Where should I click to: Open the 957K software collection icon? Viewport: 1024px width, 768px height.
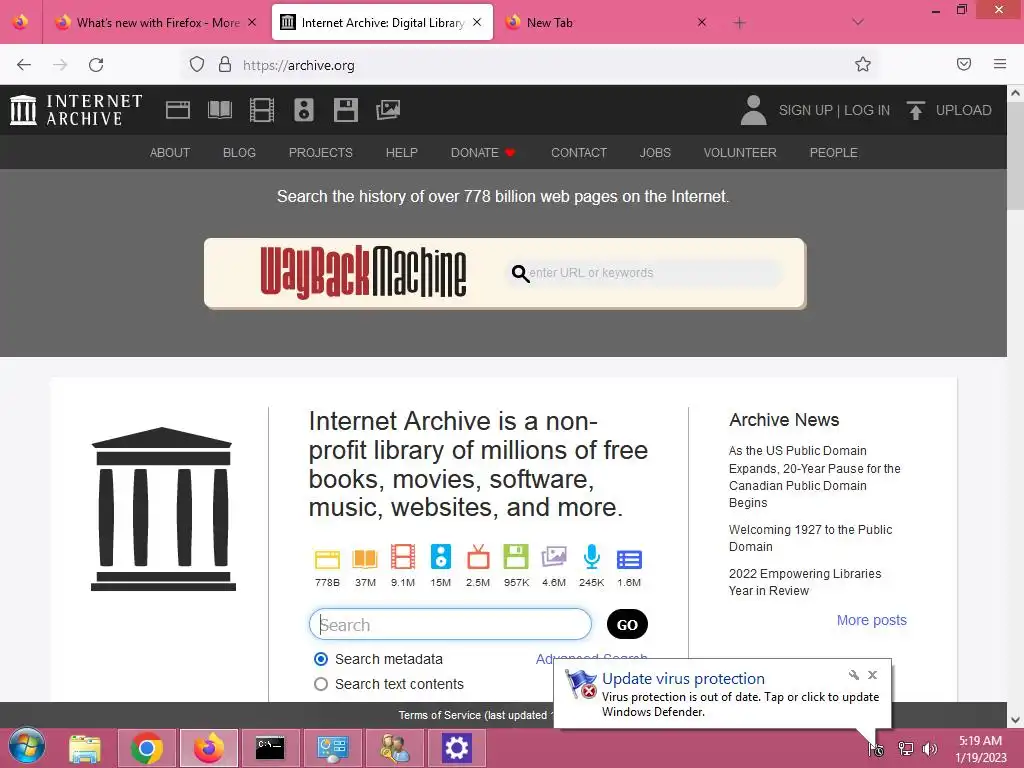pos(516,557)
